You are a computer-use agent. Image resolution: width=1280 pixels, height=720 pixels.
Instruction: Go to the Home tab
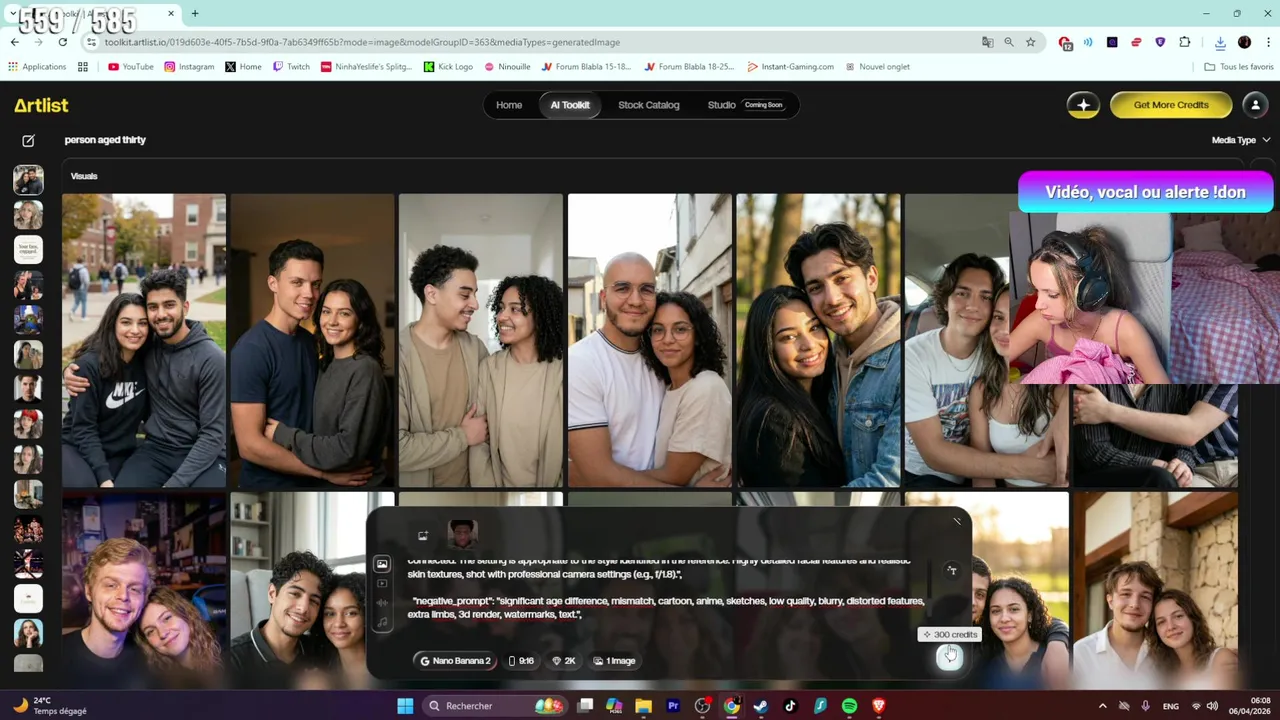click(509, 105)
